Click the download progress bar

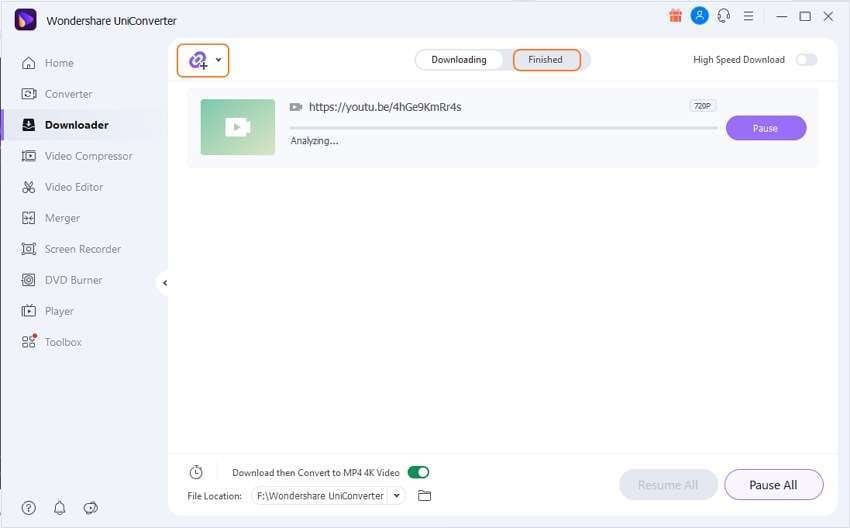pyautogui.click(x=504, y=128)
